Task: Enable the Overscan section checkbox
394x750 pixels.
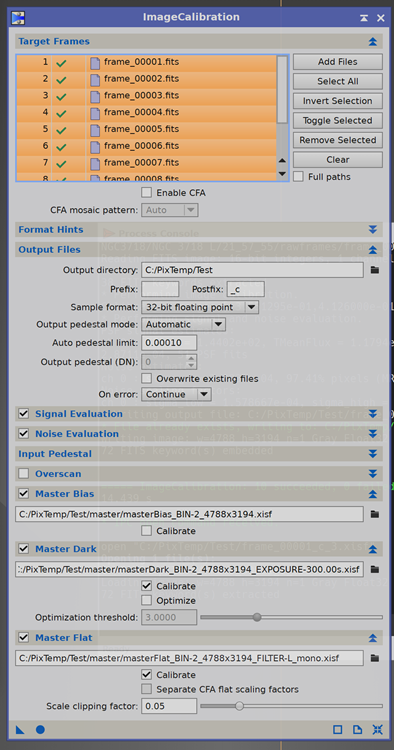Action: tap(23, 474)
